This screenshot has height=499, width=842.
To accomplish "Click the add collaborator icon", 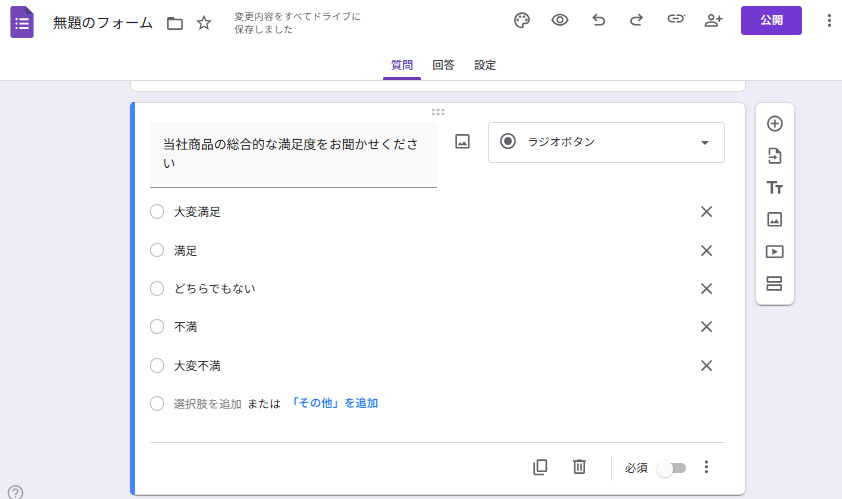I will (x=713, y=20).
